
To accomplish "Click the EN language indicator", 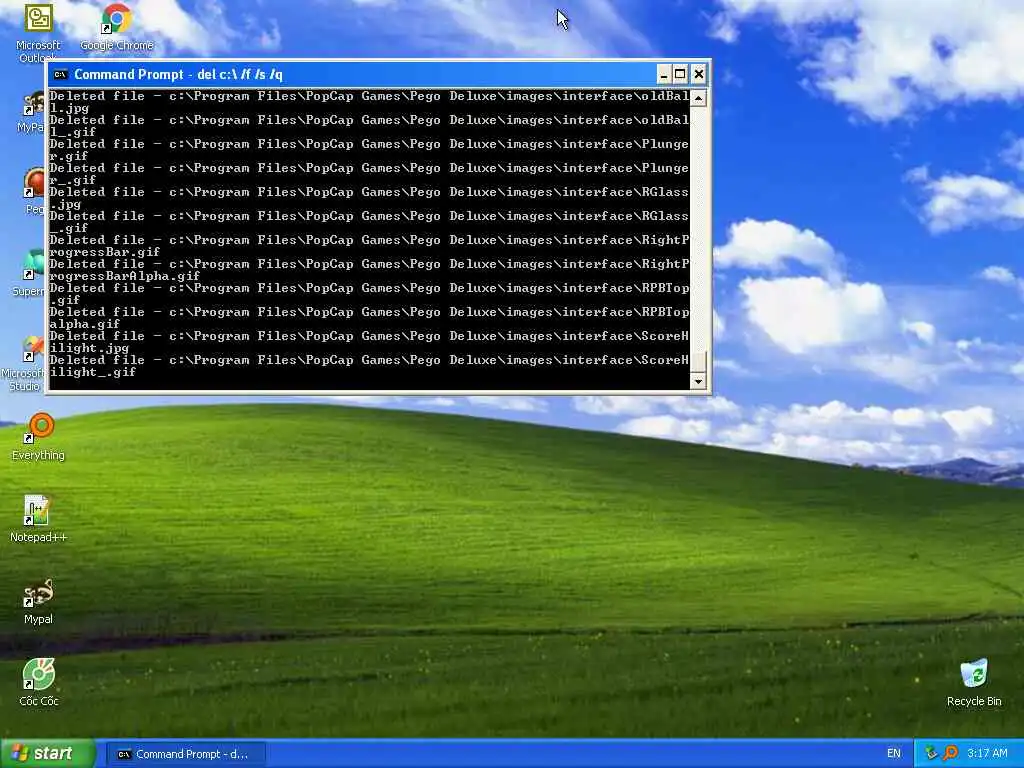I will (893, 753).
